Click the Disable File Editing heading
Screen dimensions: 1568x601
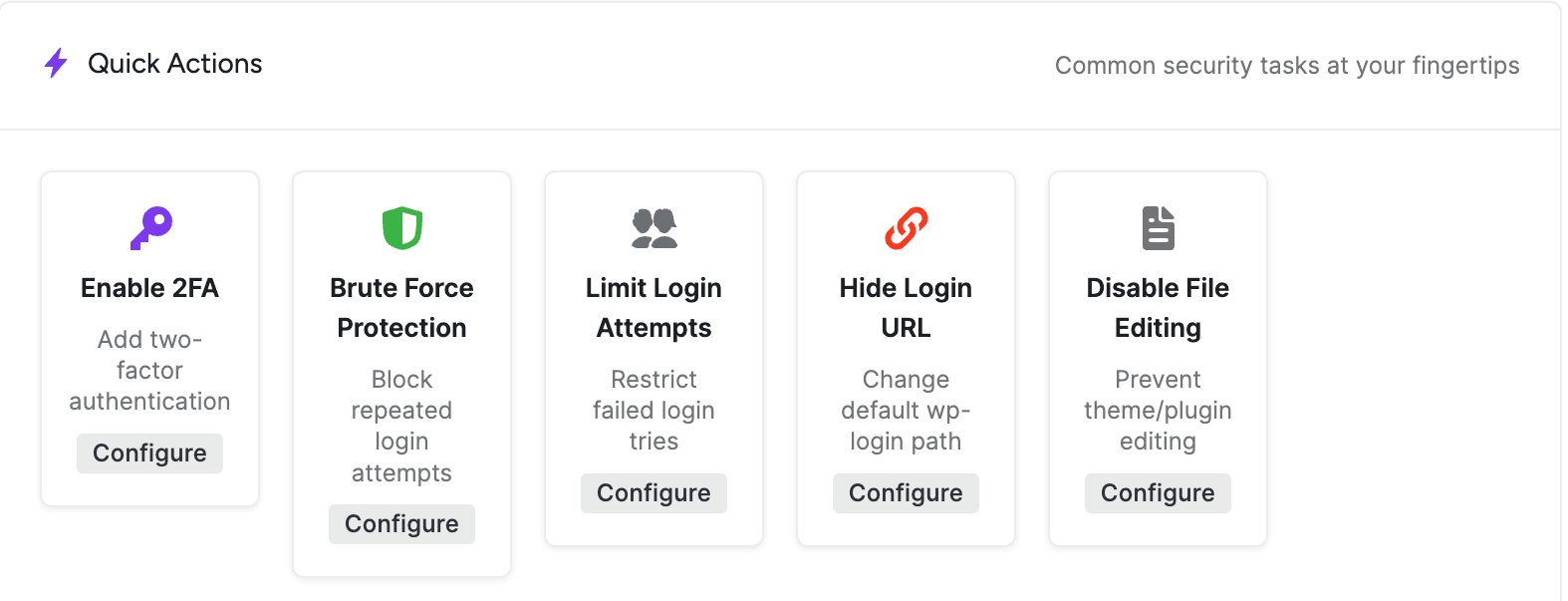tap(1158, 308)
